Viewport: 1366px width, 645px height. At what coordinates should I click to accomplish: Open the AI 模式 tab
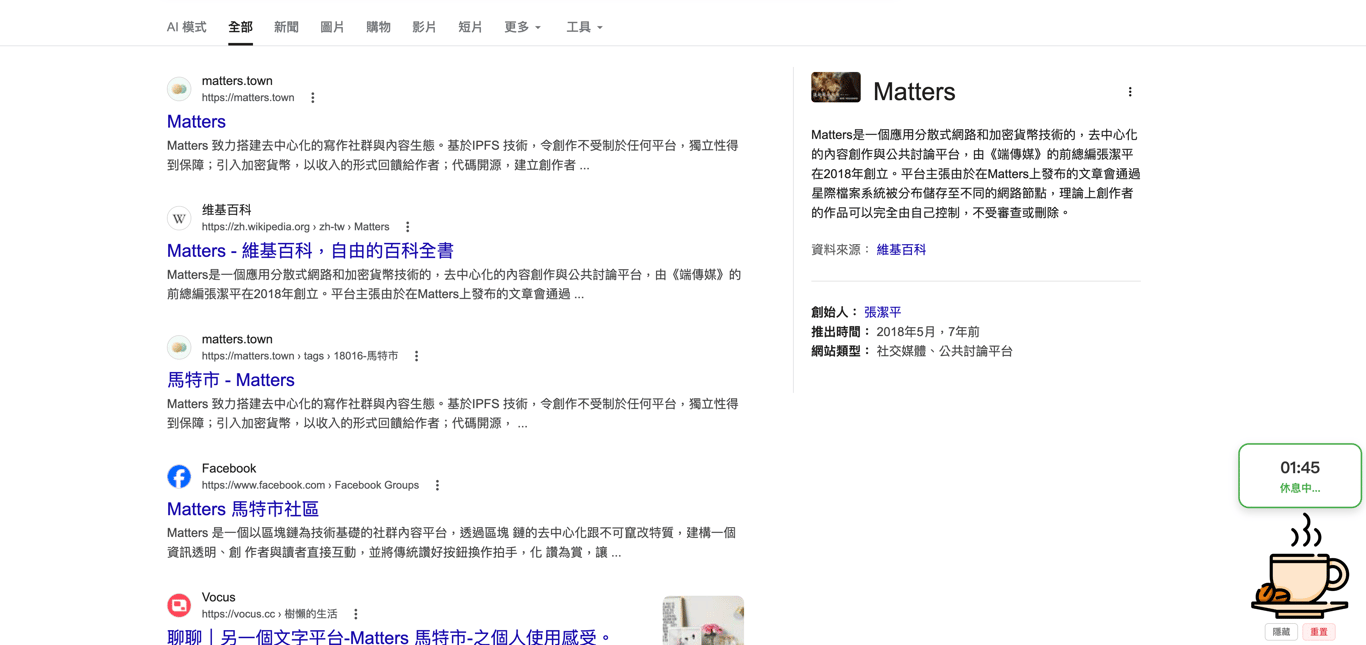coord(186,27)
